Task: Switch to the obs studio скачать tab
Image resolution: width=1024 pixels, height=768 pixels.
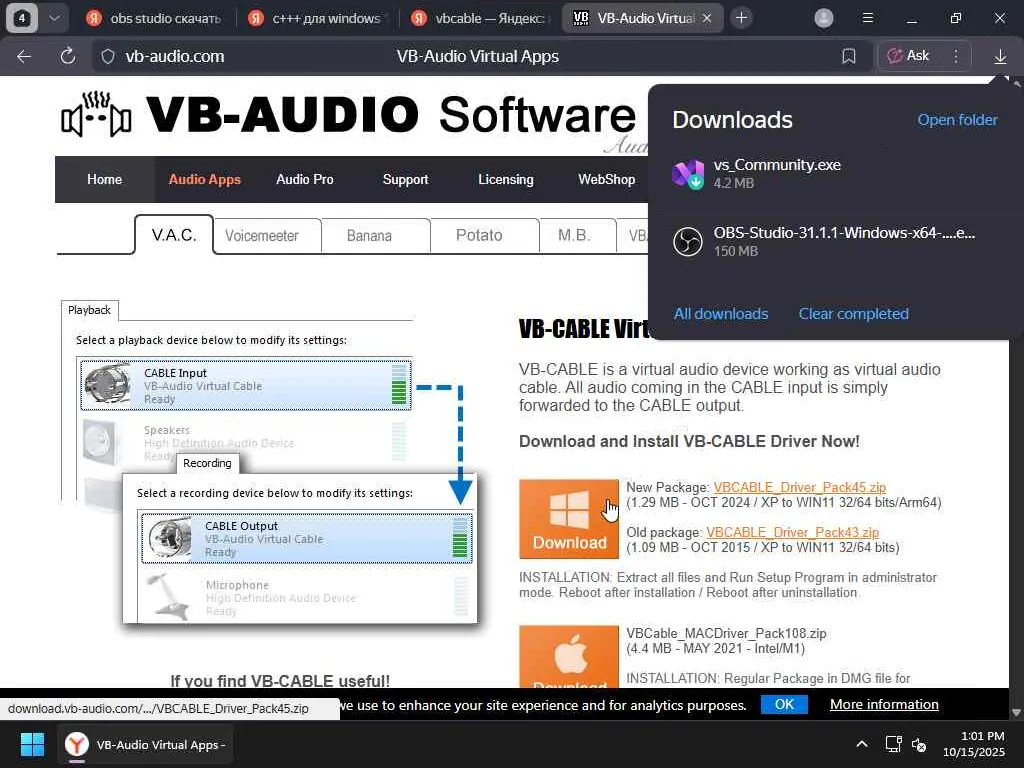Action: tap(155, 18)
